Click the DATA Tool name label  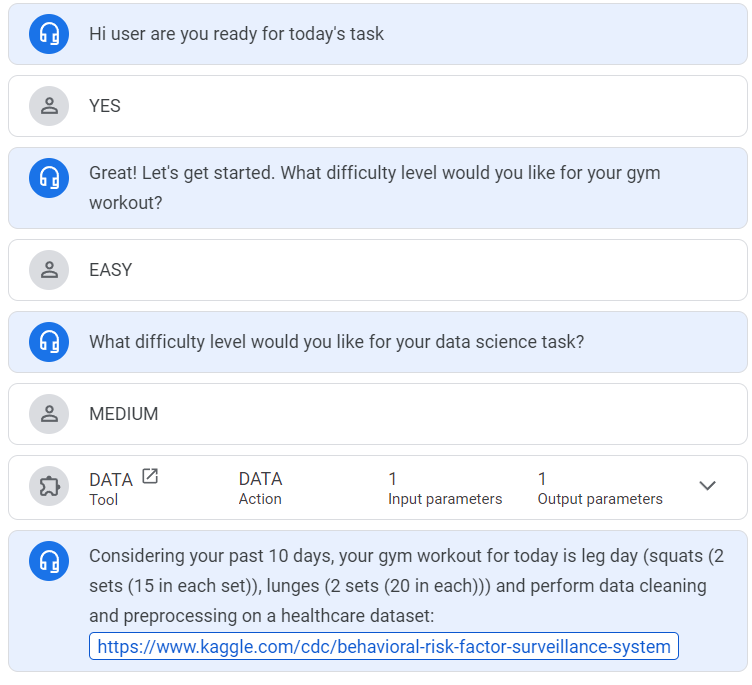pyautogui.click(x=110, y=480)
